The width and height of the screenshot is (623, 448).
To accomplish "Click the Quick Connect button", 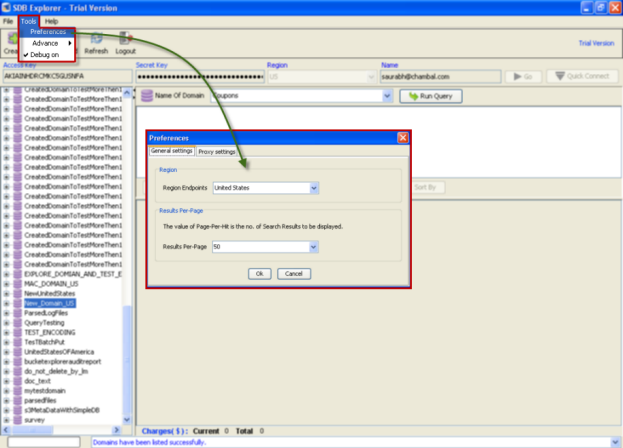I will (582, 76).
